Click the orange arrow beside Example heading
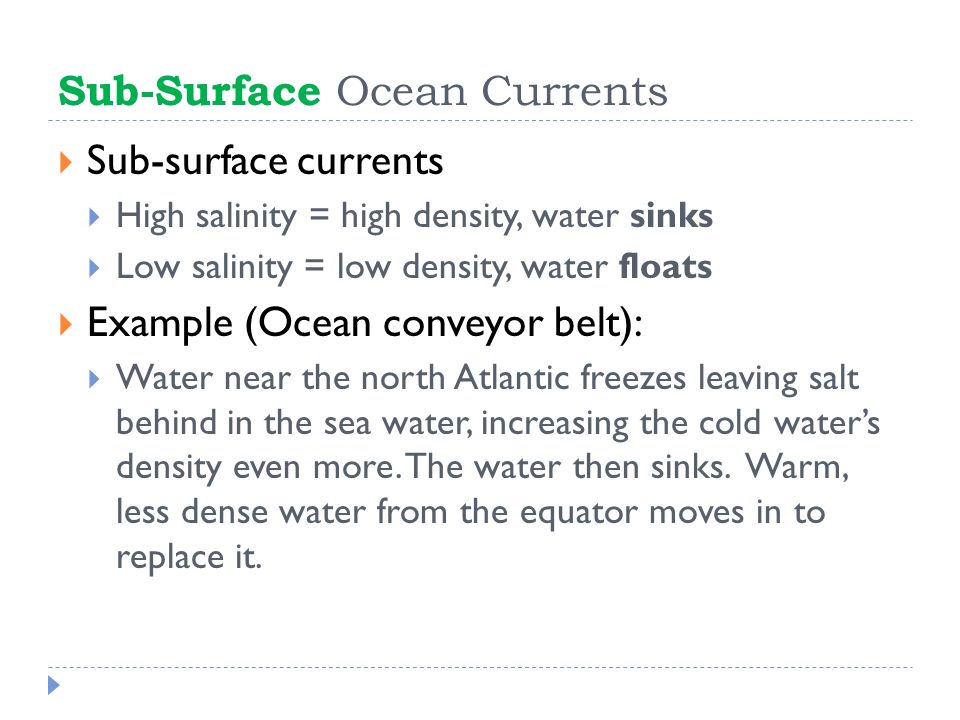960x720 pixels. 66,324
